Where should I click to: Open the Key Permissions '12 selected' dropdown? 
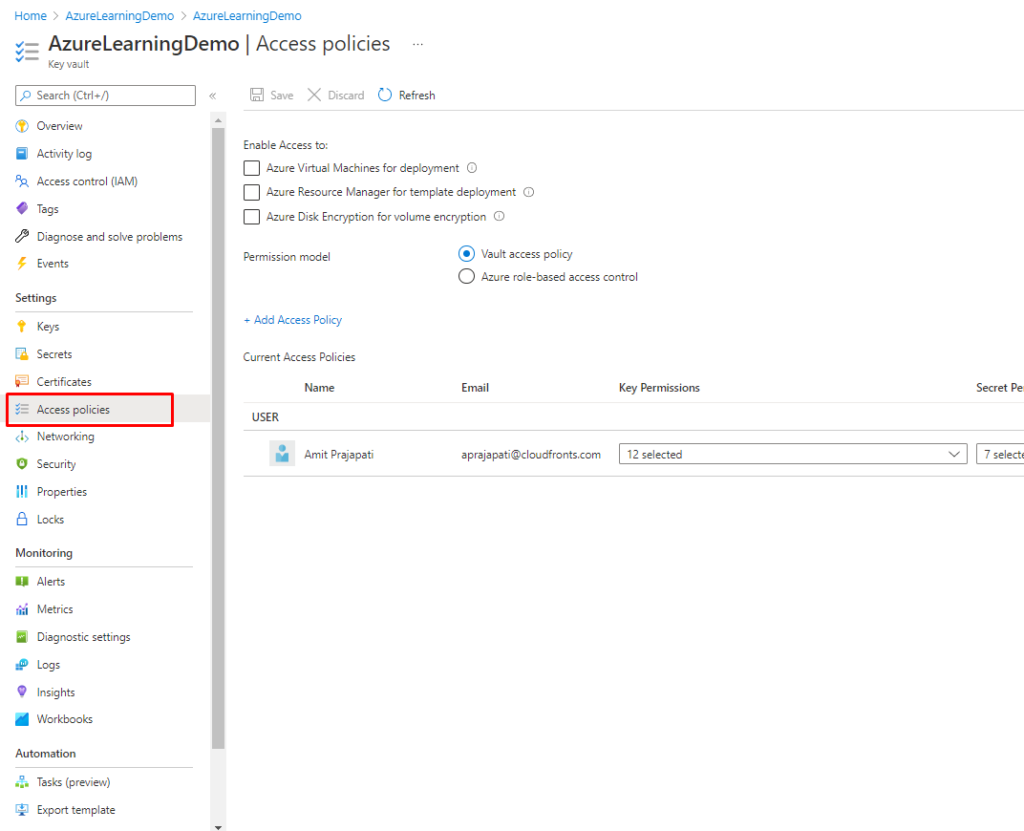(793, 454)
